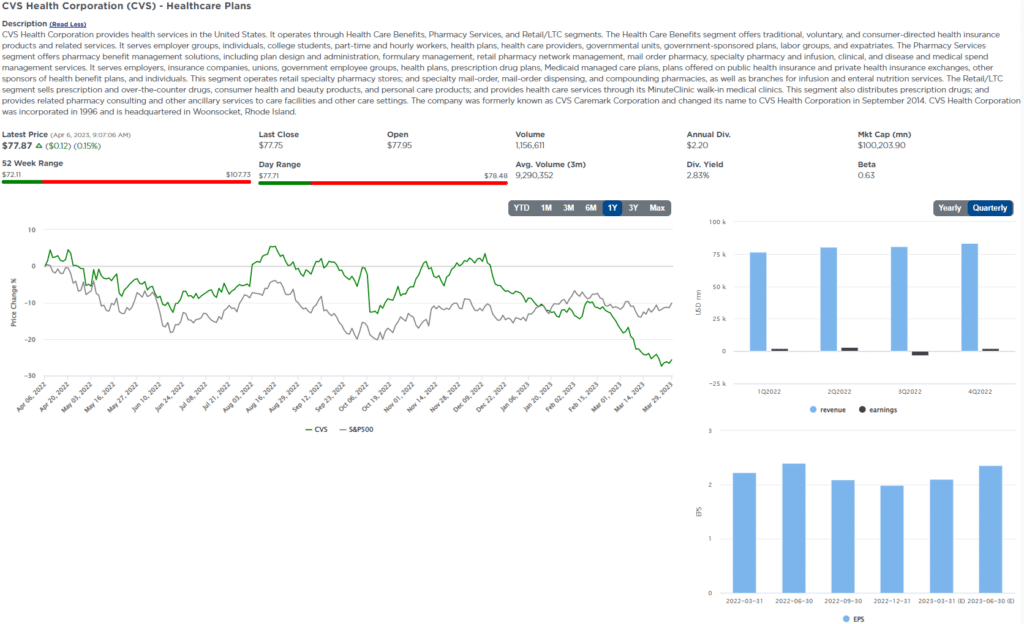Click the 2022-03-31 EPS bar
Image resolution: width=1024 pixels, height=624 pixels.
point(744,533)
